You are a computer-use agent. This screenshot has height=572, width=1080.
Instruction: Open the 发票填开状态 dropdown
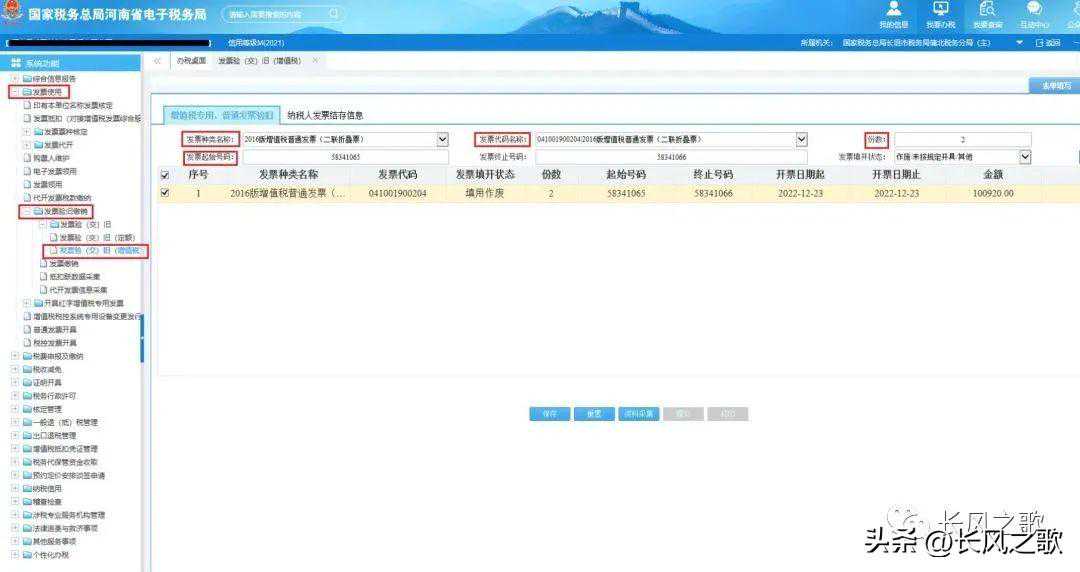[x=1025, y=157]
